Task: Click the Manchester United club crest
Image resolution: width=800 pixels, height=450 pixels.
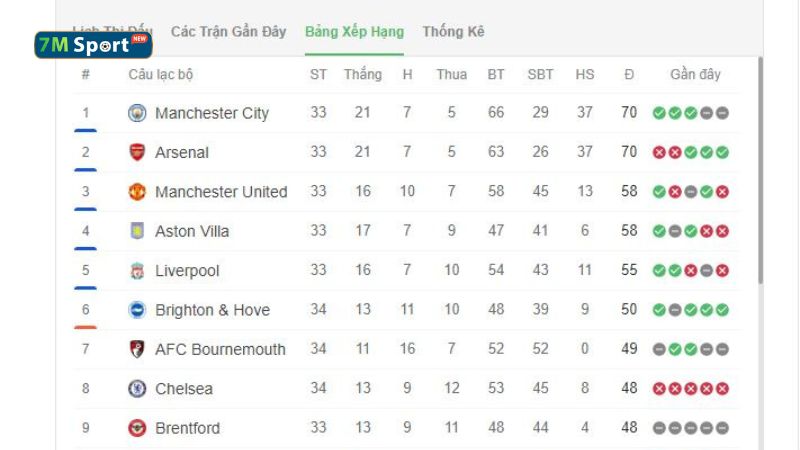Action: coord(137,192)
